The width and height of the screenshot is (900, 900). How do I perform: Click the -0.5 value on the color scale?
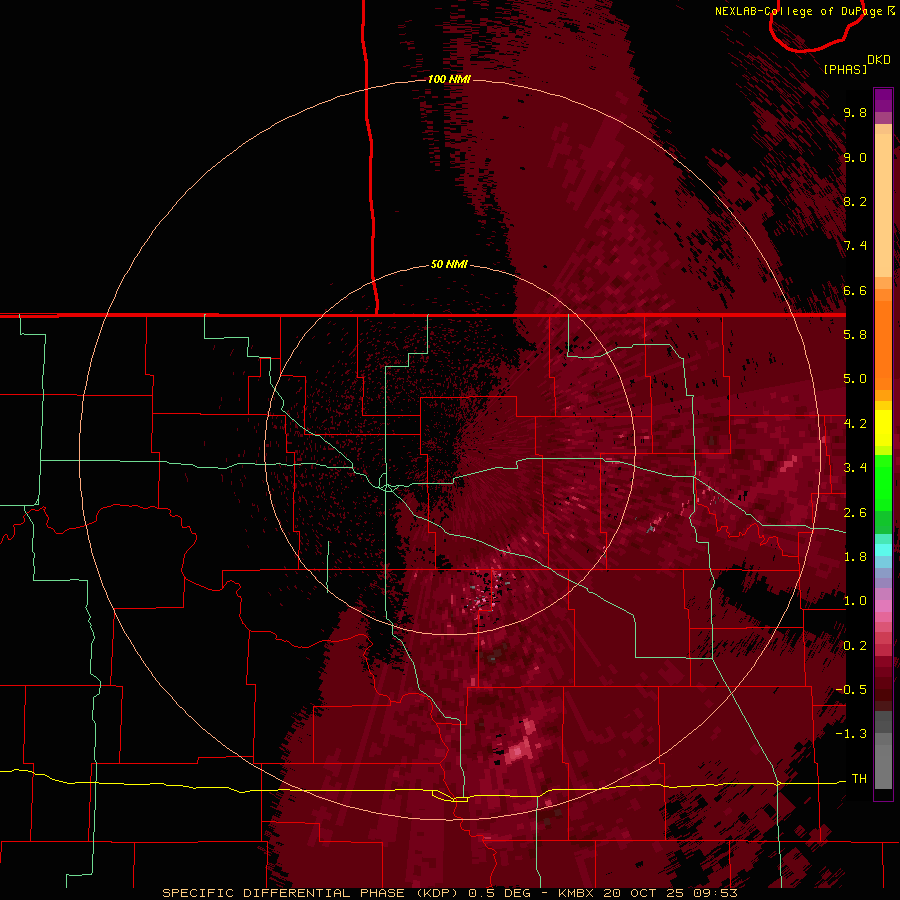pos(851,690)
